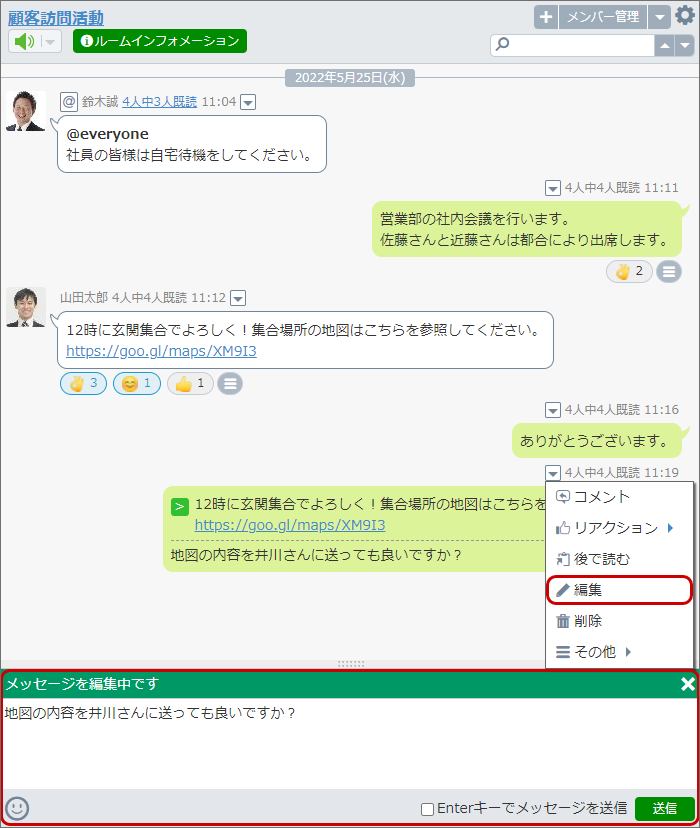The height and width of the screenshot is (828, 700).
Task: Open その他 submenu
Action: coord(619,652)
